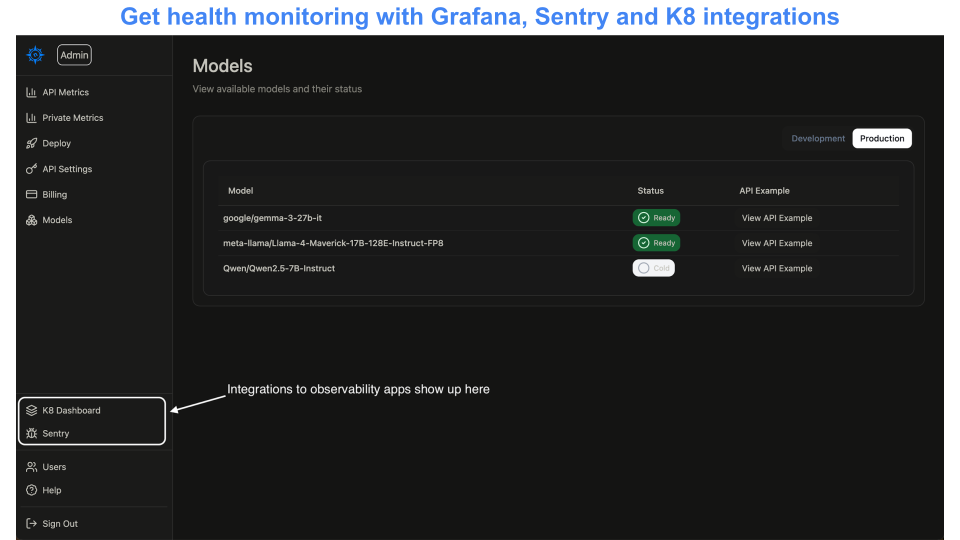Click the Billing card icon
The image size is (960, 540).
coord(31,194)
